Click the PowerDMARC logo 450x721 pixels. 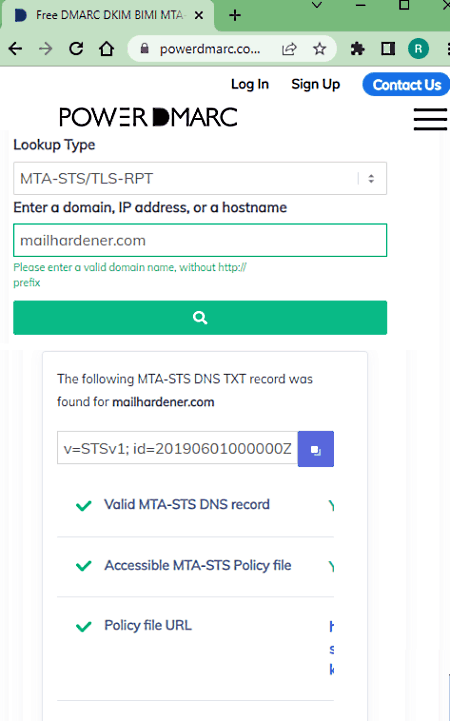148,117
